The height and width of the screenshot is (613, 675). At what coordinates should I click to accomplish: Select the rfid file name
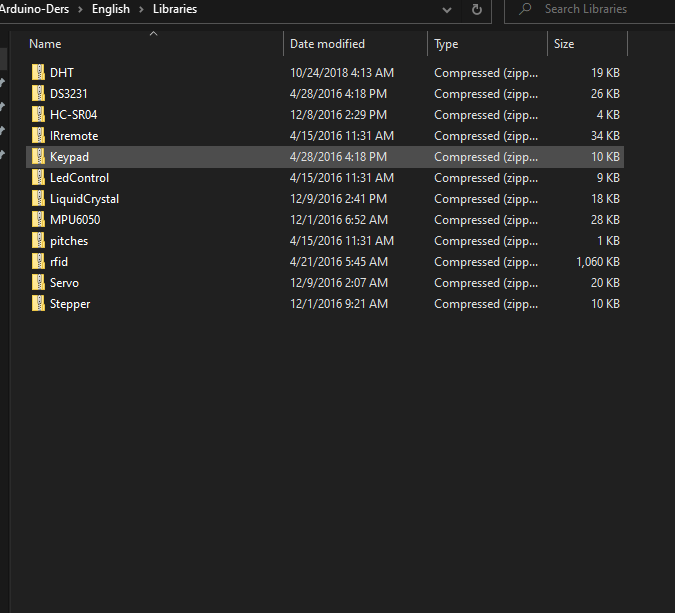coord(59,262)
